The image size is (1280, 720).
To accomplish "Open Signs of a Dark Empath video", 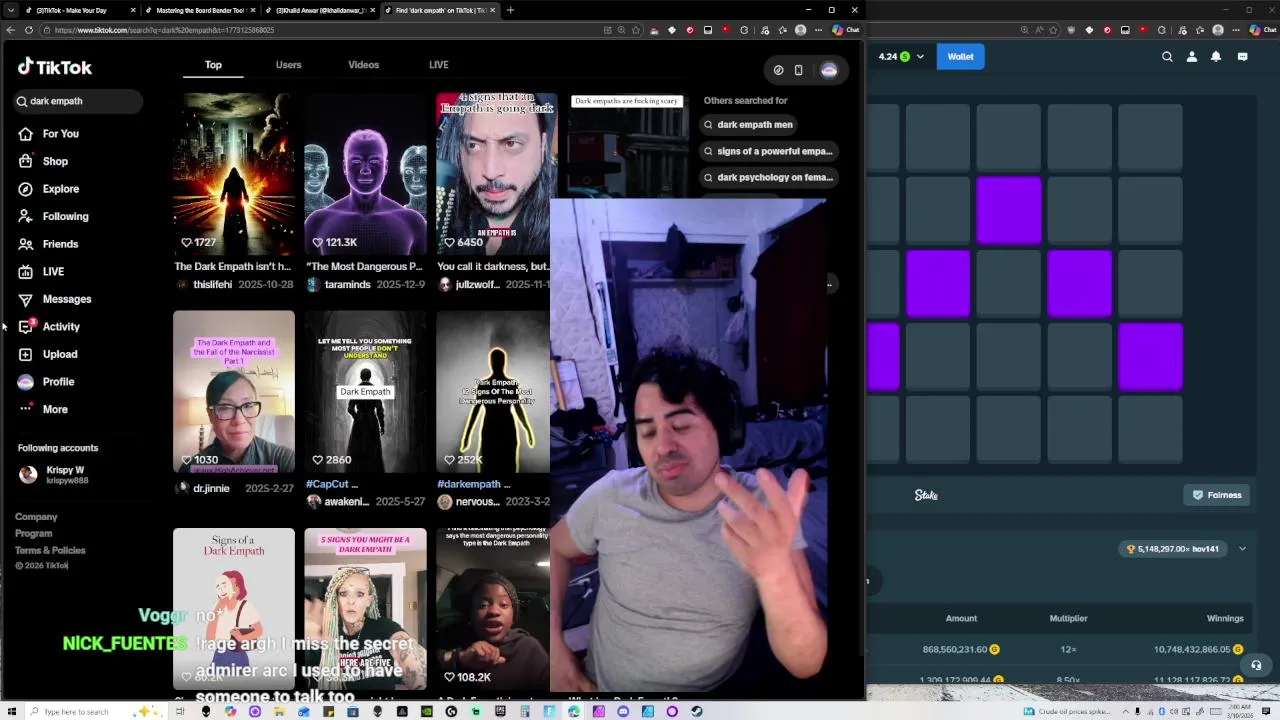I will (x=234, y=608).
